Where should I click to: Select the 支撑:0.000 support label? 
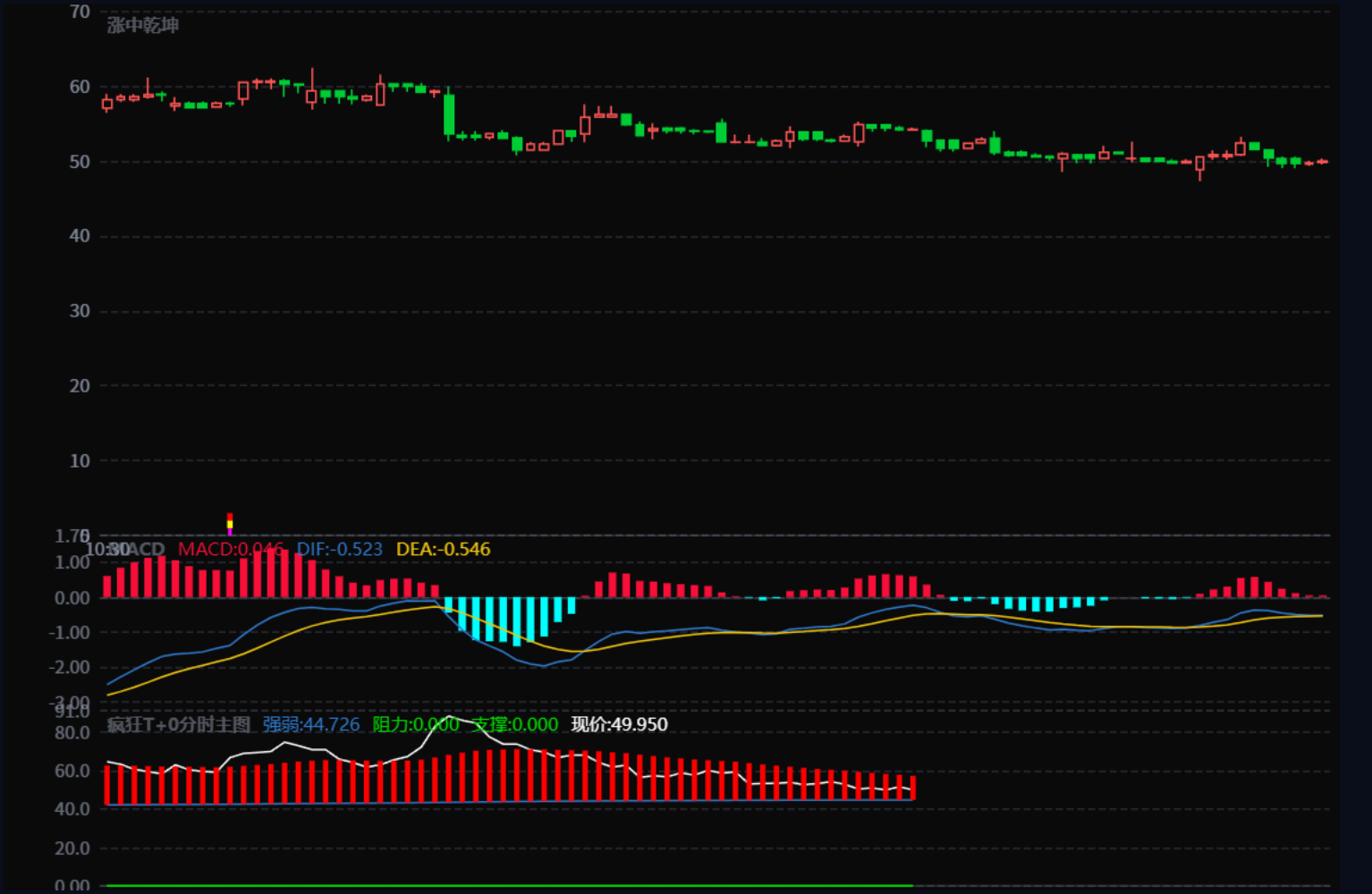tap(515, 724)
